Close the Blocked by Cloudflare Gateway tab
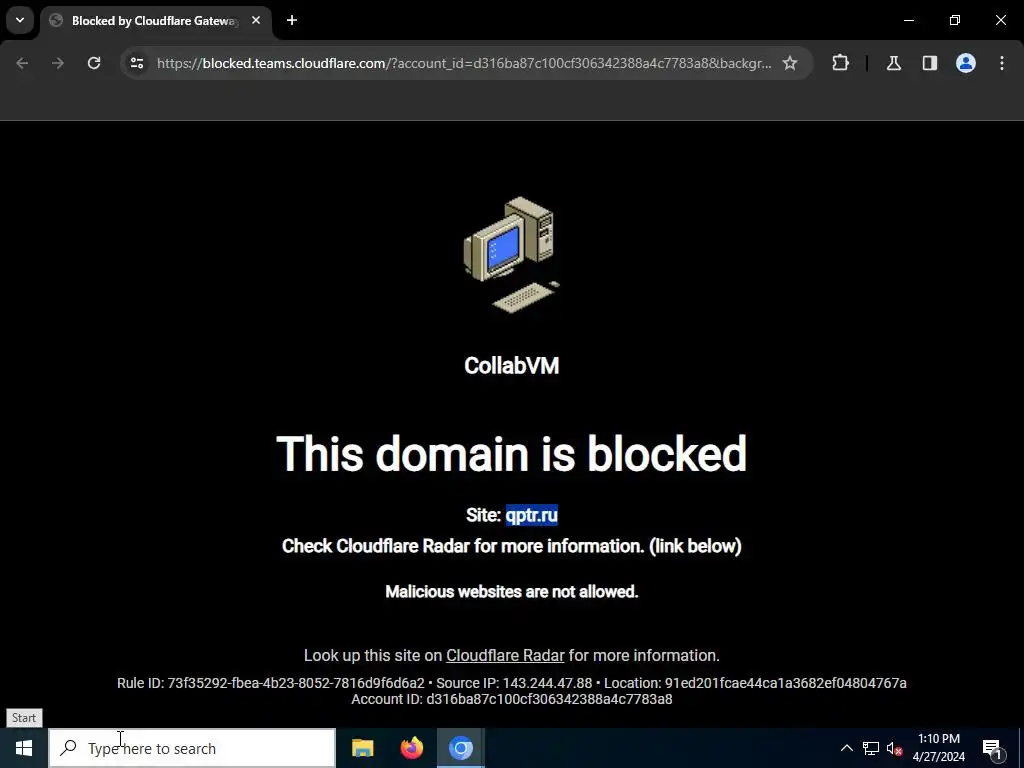 [x=256, y=20]
